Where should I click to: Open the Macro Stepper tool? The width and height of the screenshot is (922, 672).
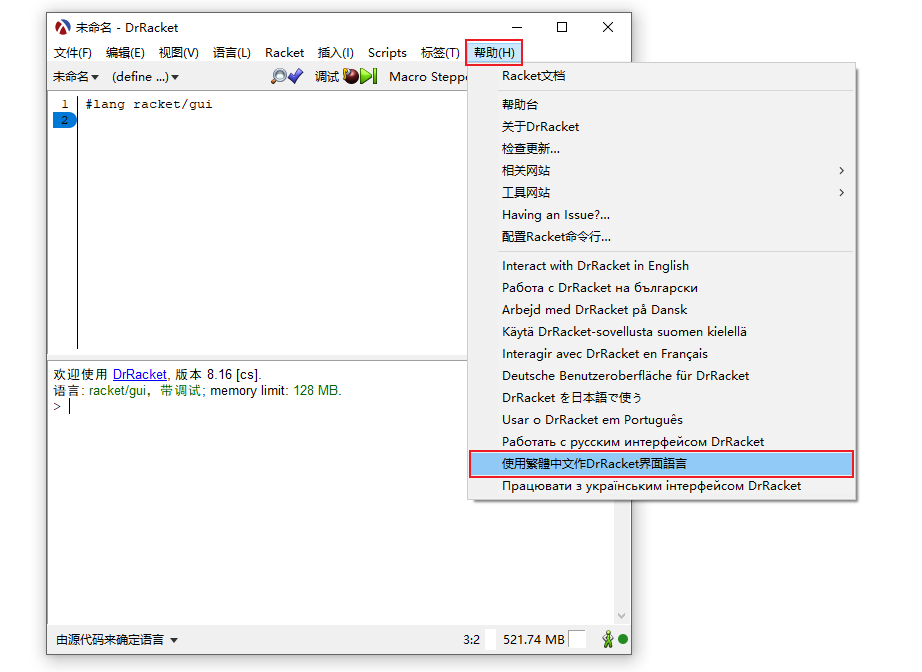coord(428,76)
